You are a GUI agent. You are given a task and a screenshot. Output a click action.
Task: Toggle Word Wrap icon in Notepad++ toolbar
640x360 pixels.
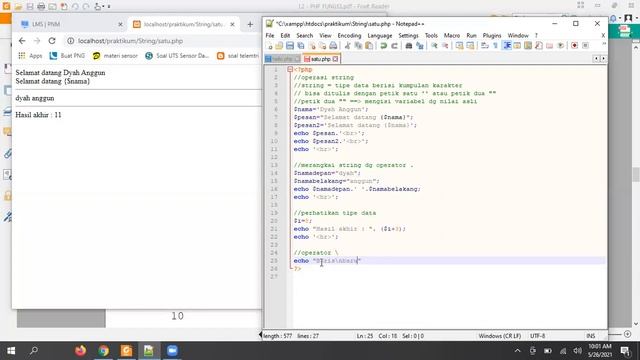pos(485,46)
